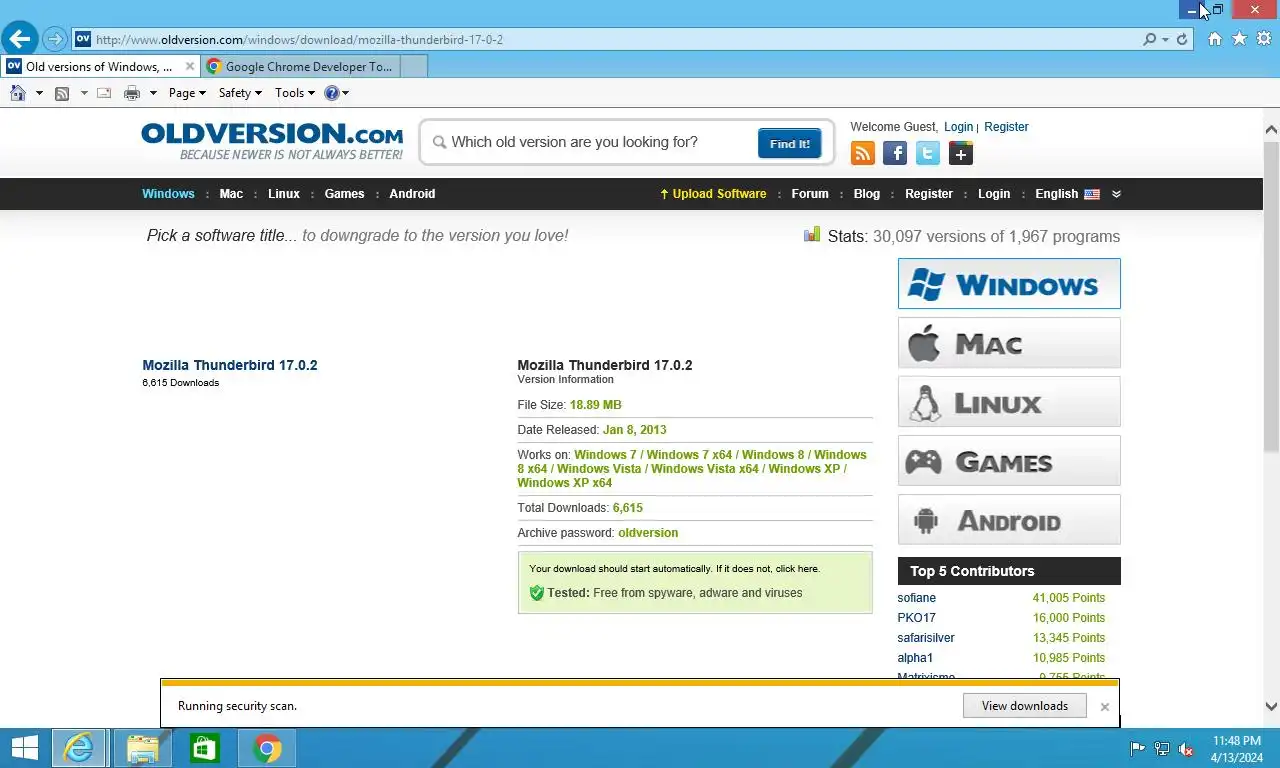Open the Safety menu dropdown
The image size is (1280, 768).
pyautogui.click(x=240, y=93)
